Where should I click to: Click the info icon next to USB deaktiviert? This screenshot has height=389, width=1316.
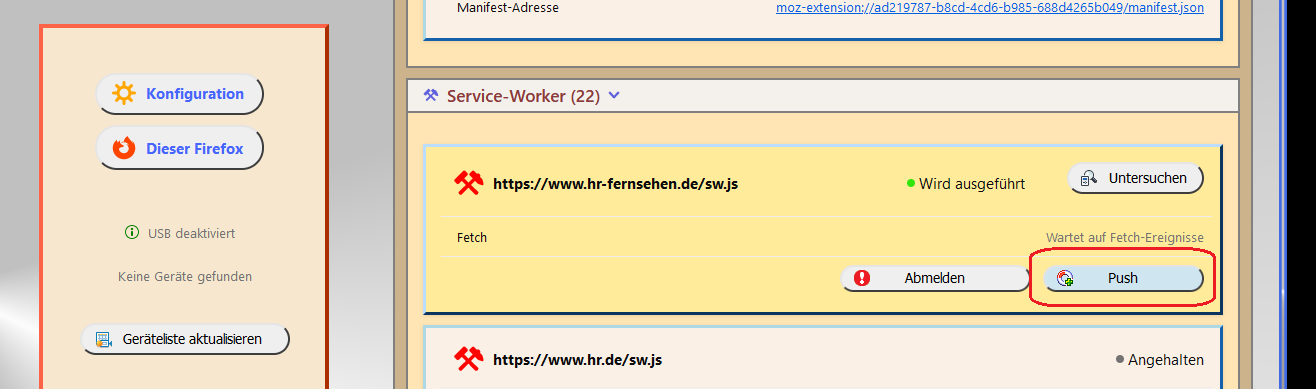click(x=131, y=233)
